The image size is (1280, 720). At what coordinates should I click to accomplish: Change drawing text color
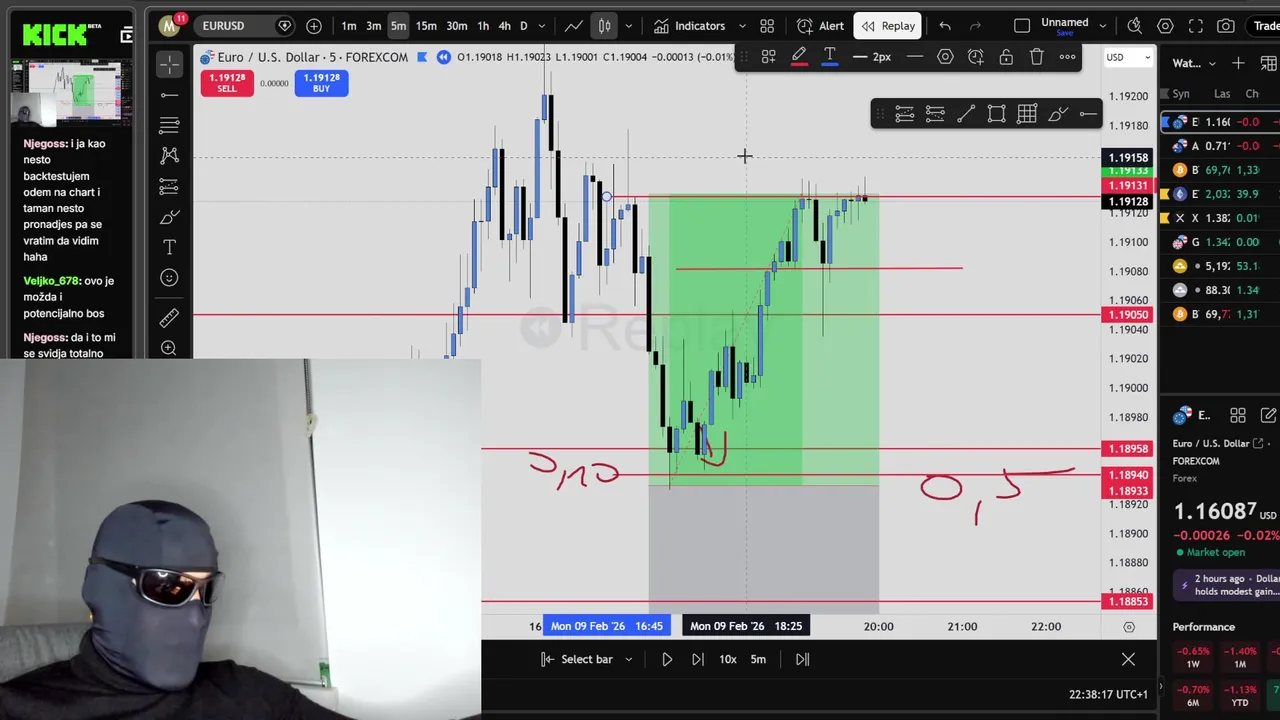[x=830, y=57]
